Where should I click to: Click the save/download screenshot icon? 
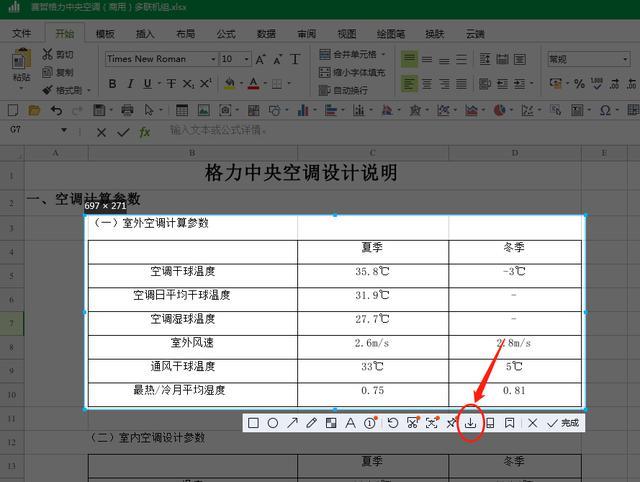click(x=470, y=423)
